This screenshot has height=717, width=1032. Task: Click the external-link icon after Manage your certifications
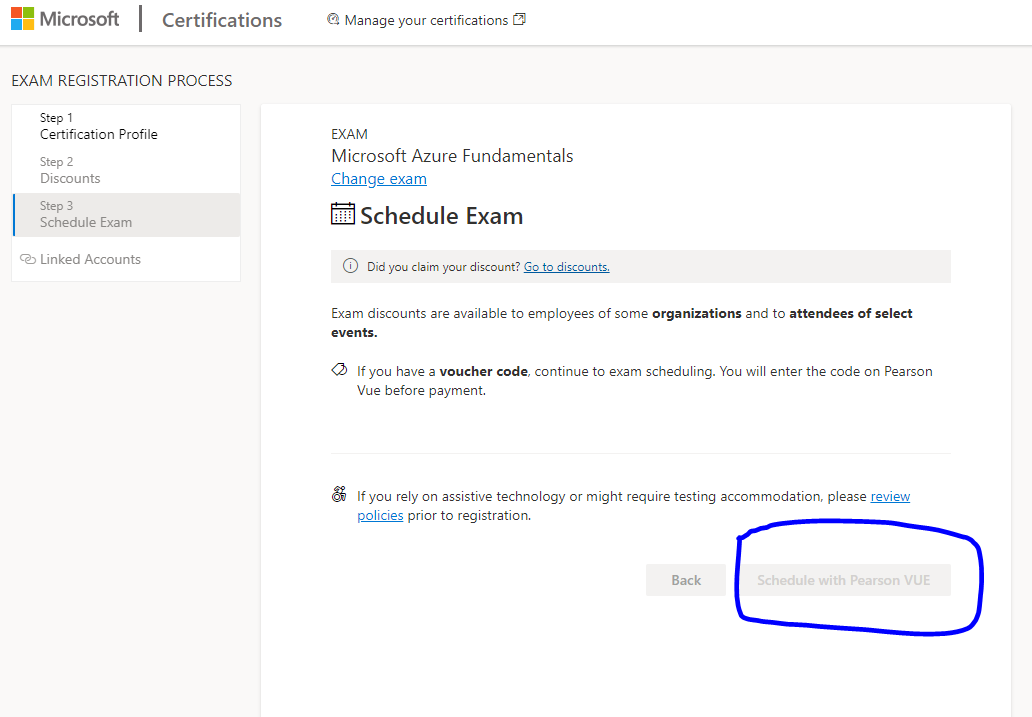(x=519, y=20)
